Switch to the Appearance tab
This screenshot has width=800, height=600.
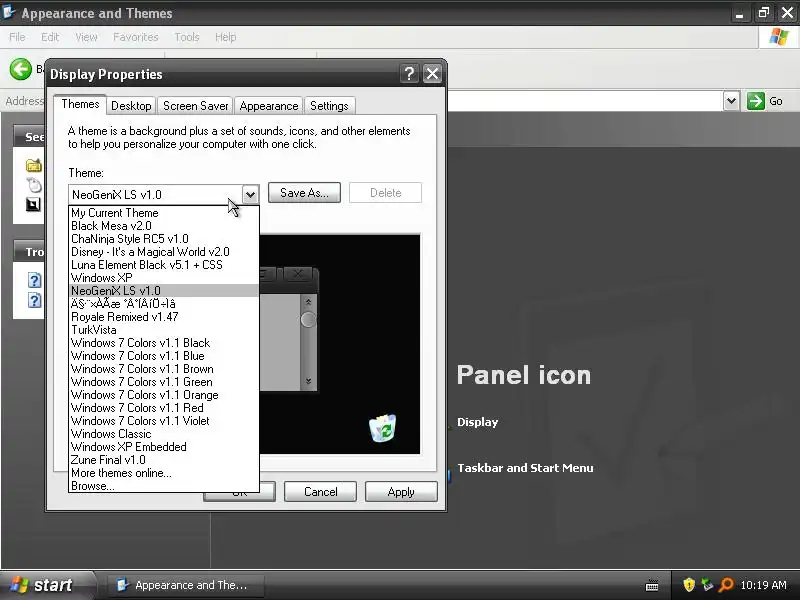[269, 106]
